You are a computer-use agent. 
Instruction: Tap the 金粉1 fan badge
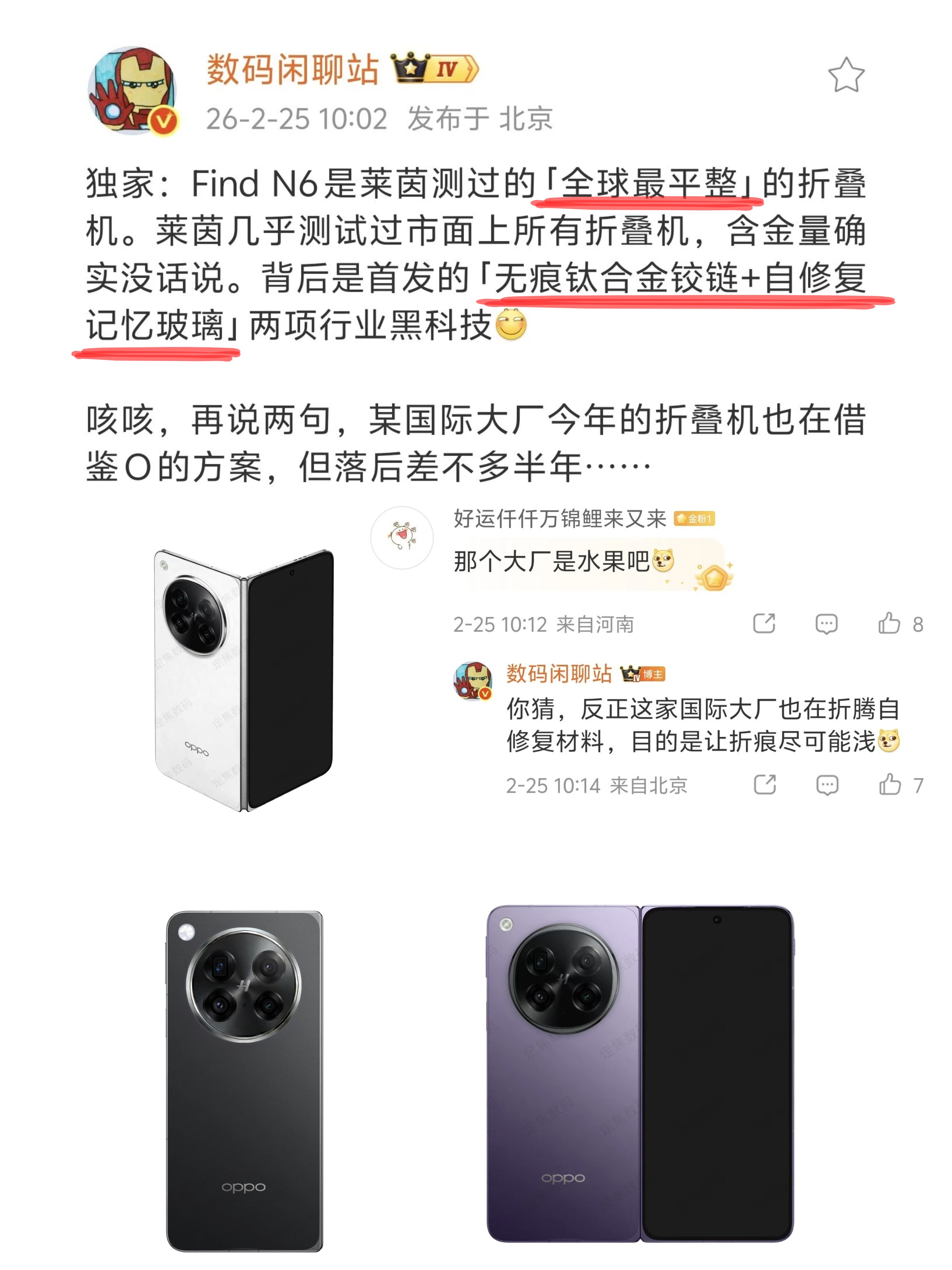[694, 518]
